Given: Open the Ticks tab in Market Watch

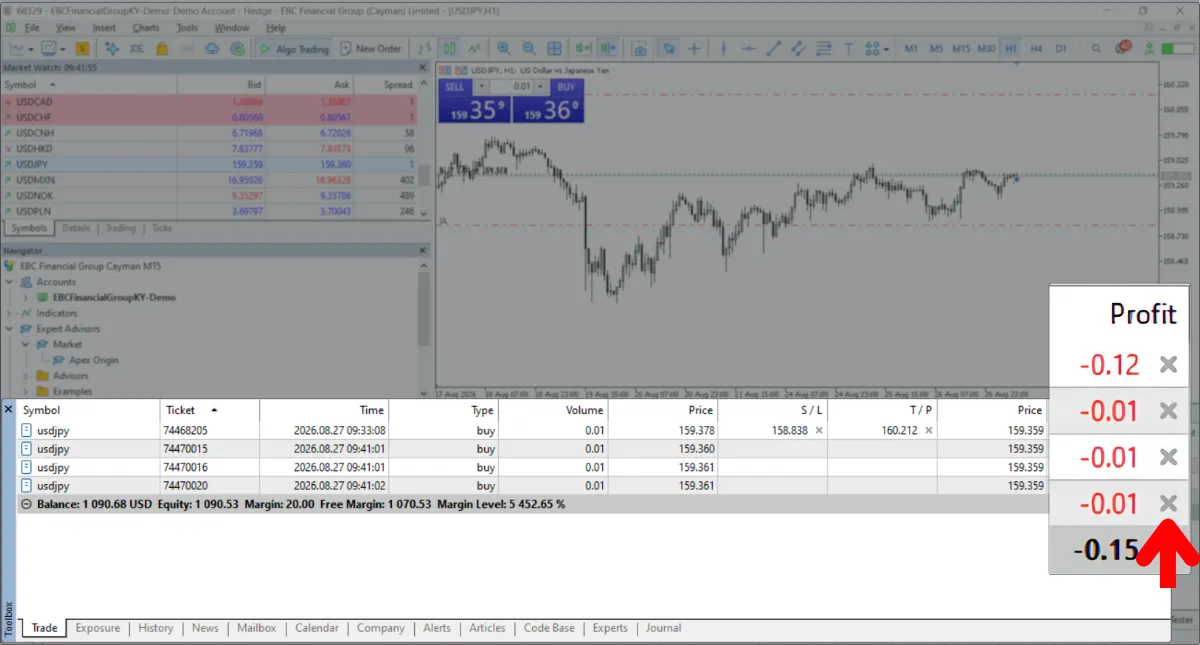Looking at the screenshot, I should (161, 228).
